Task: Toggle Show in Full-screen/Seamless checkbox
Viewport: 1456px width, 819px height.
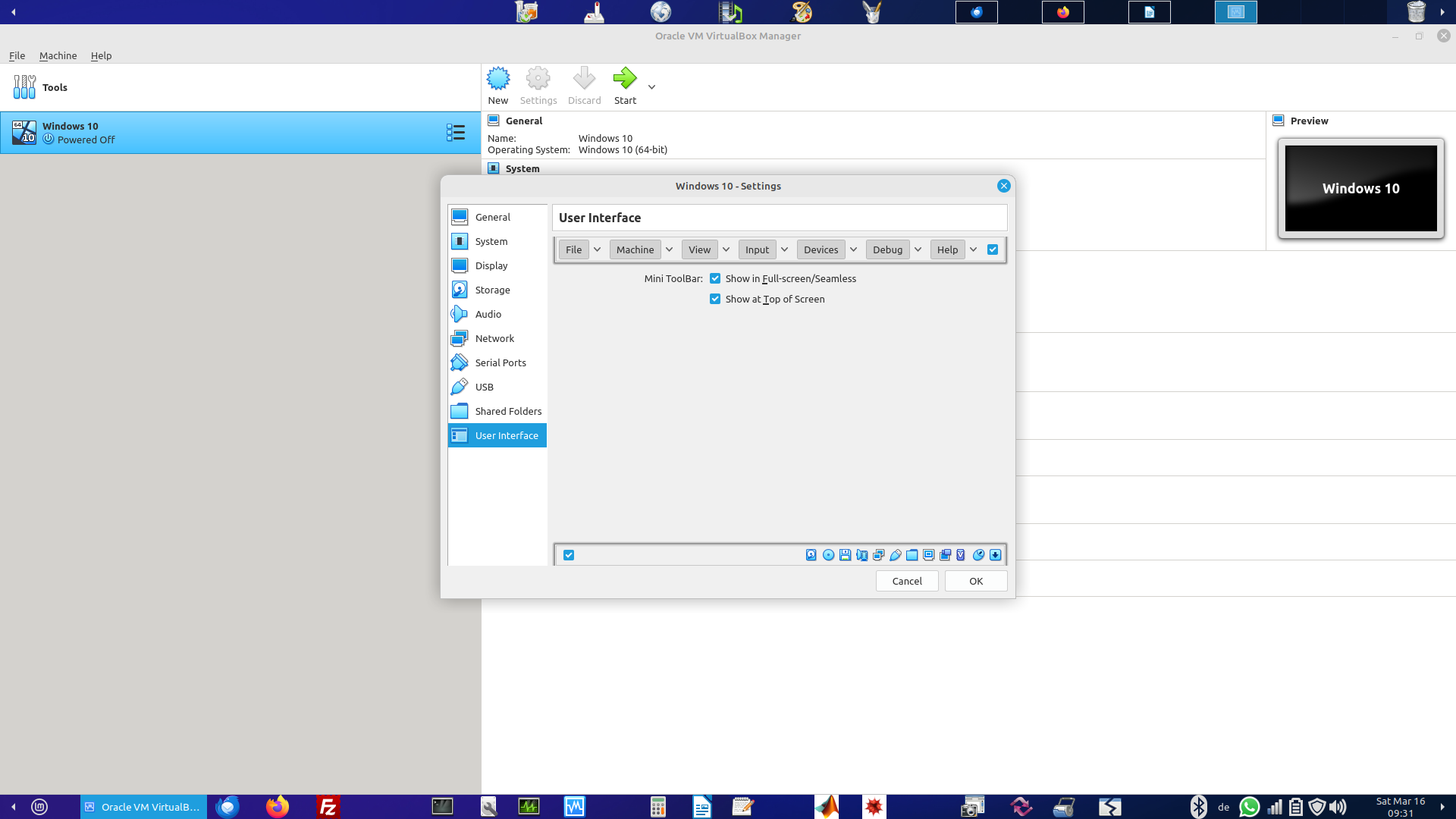Action: tap(715, 278)
